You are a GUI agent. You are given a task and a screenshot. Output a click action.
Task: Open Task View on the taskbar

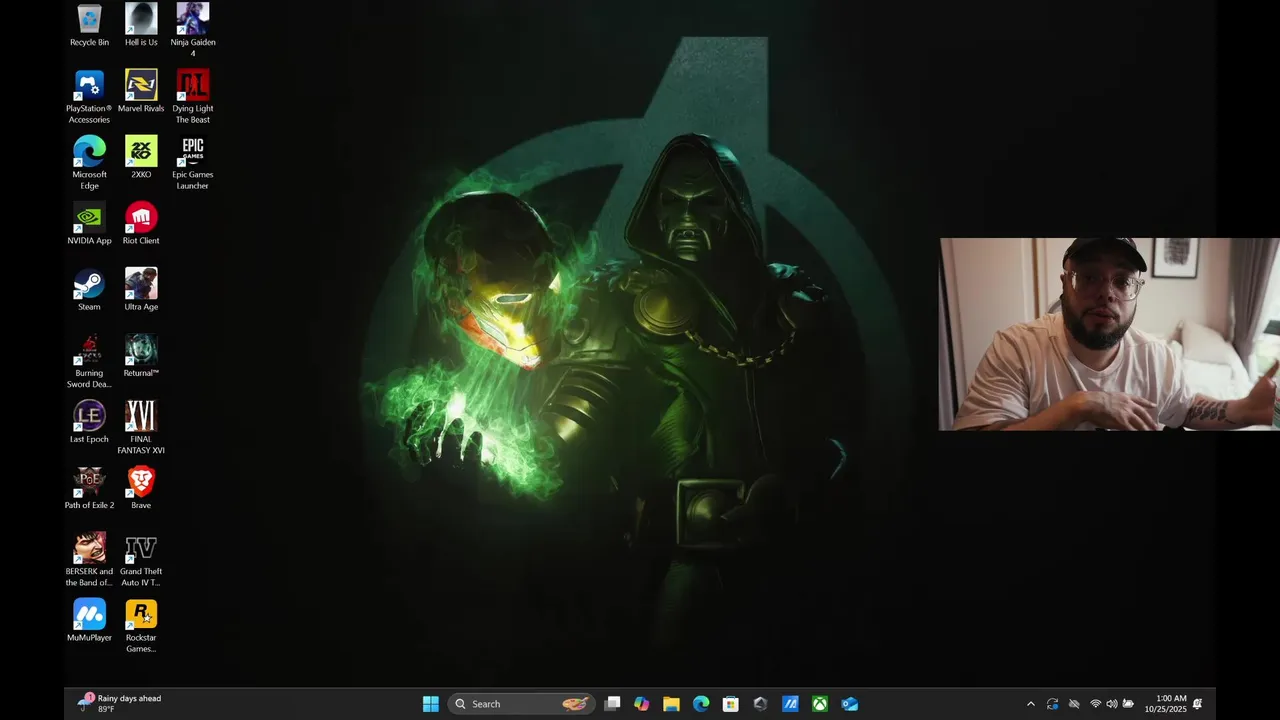point(612,704)
